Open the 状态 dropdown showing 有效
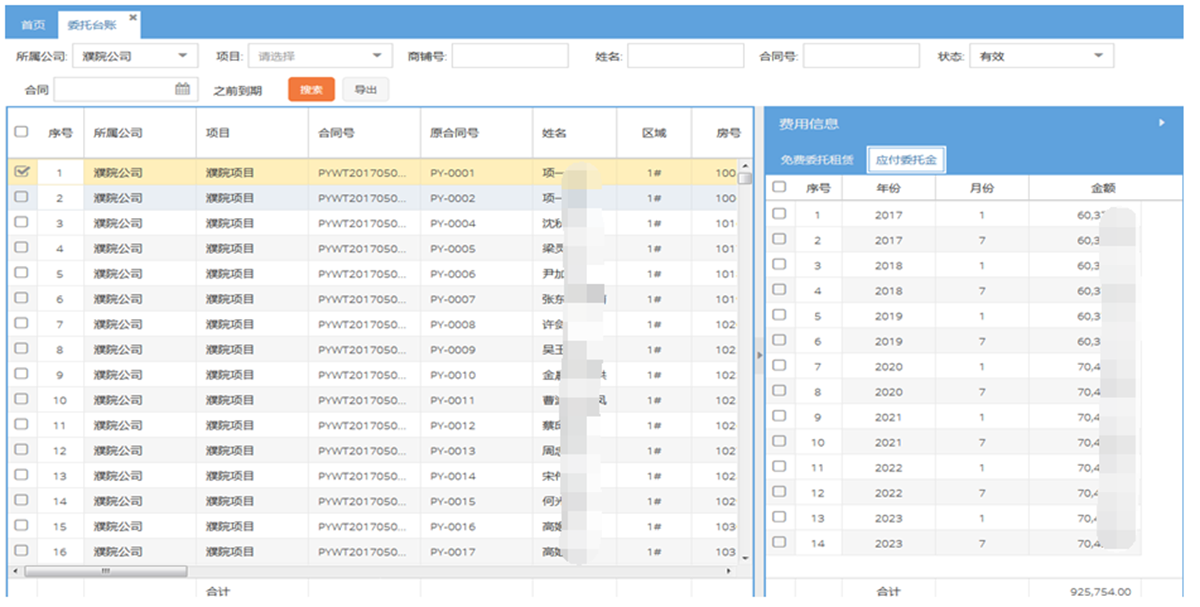1200x607 pixels. (x=1042, y=56)
